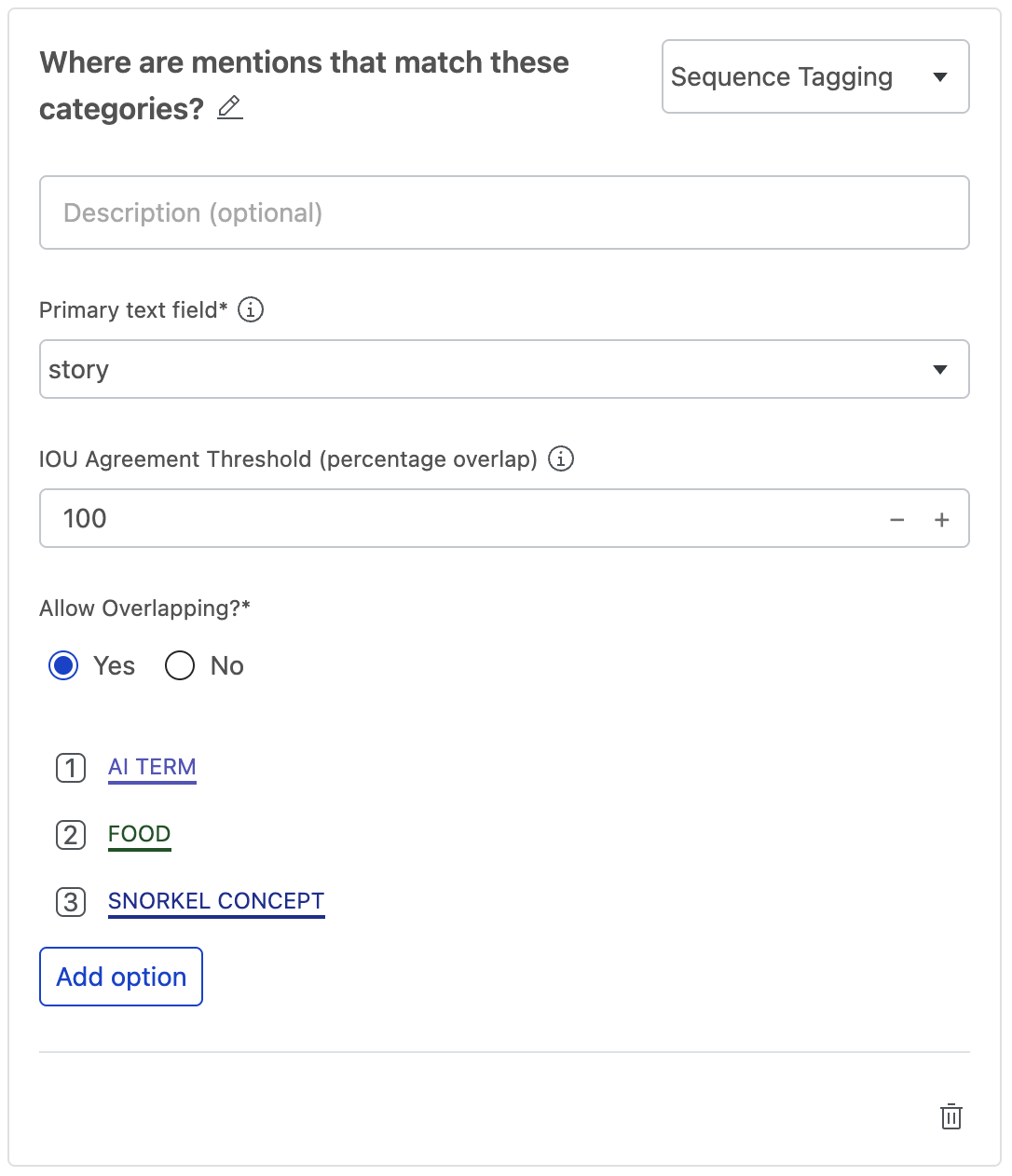Click inside the Description optional field

[503, 212]
